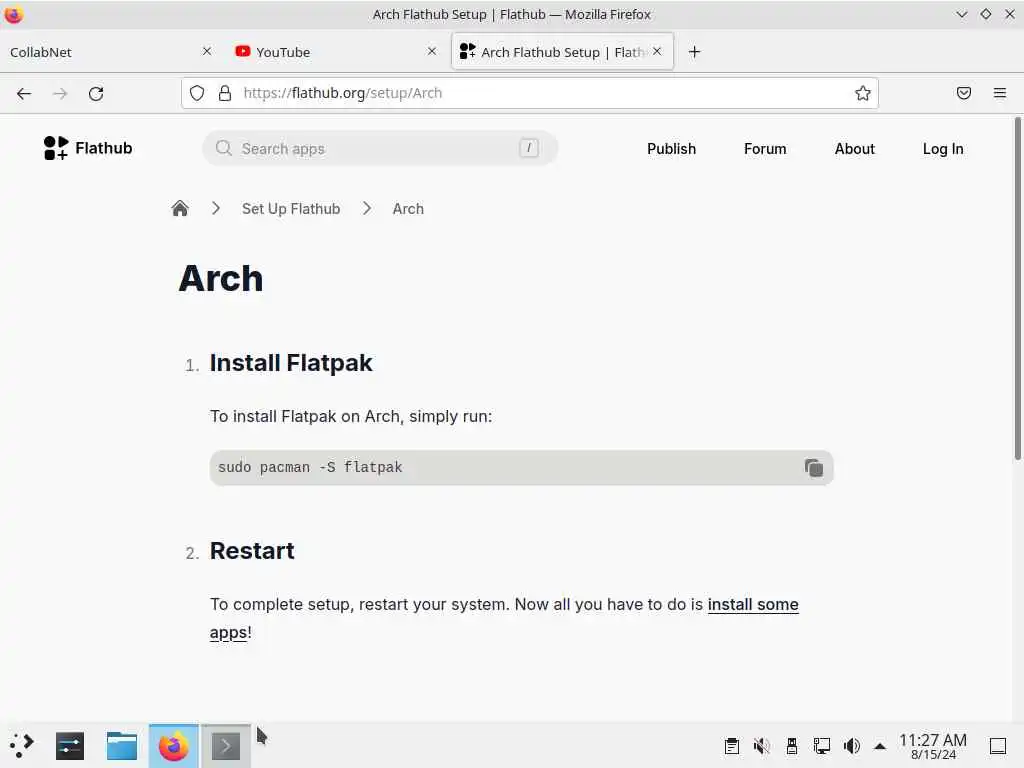Switch to the CollabNet tab

(104, 52)
